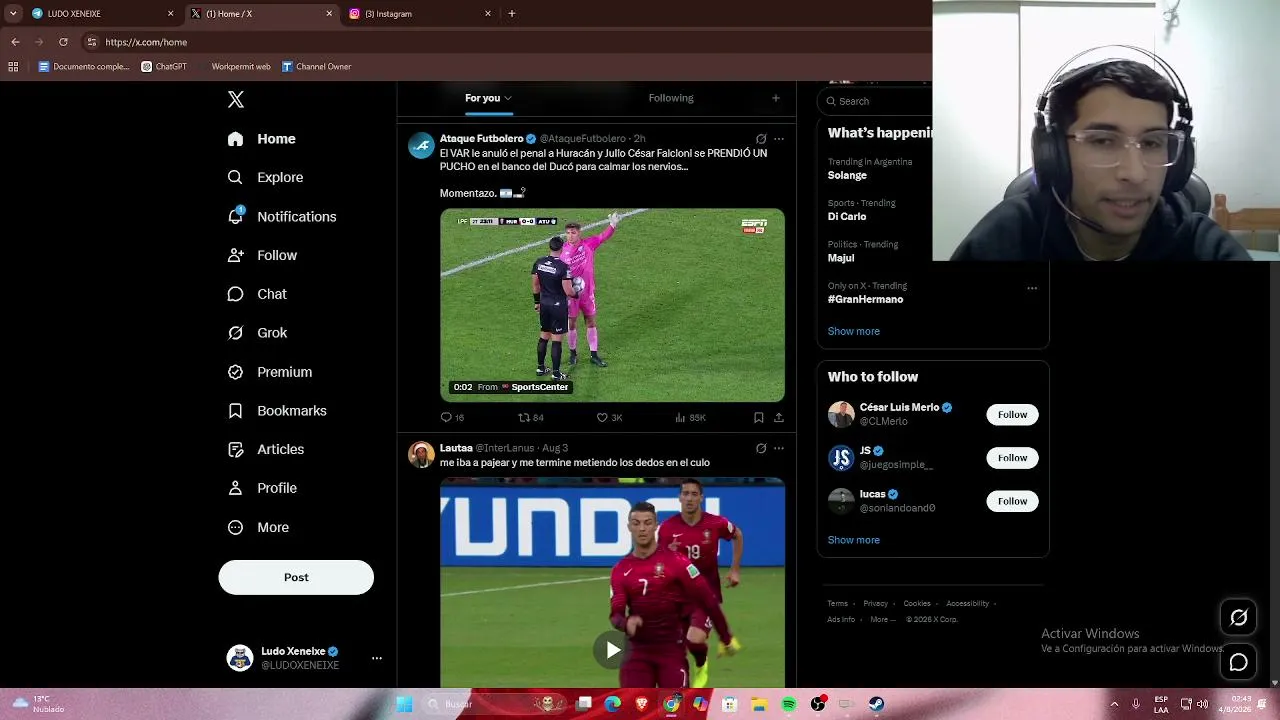Open Bookmarks in the left sidebar
This screenshot has width=1280, height=720.
[x=277, y=410]
